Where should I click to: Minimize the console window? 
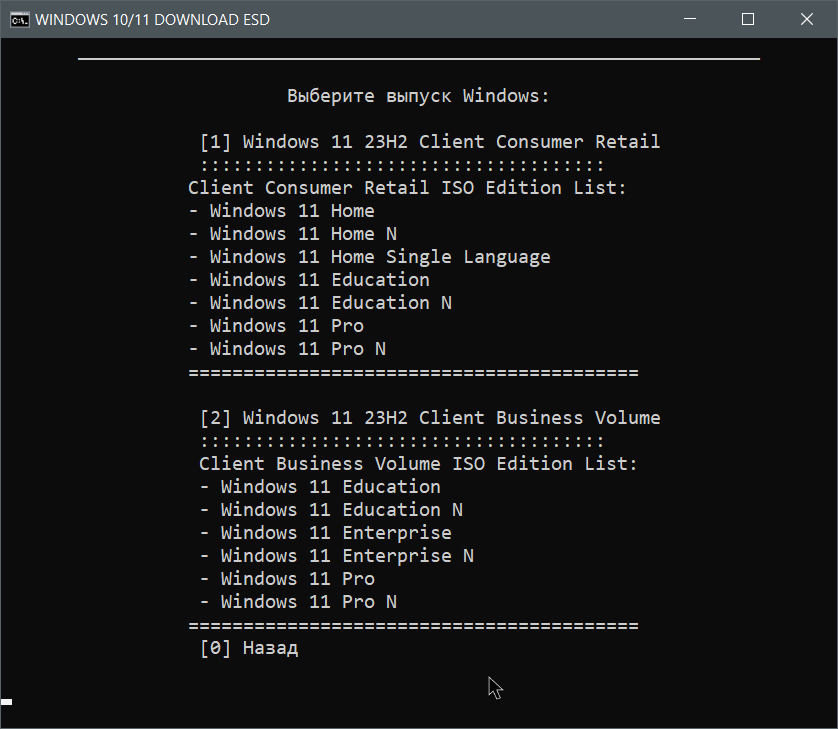690,19
